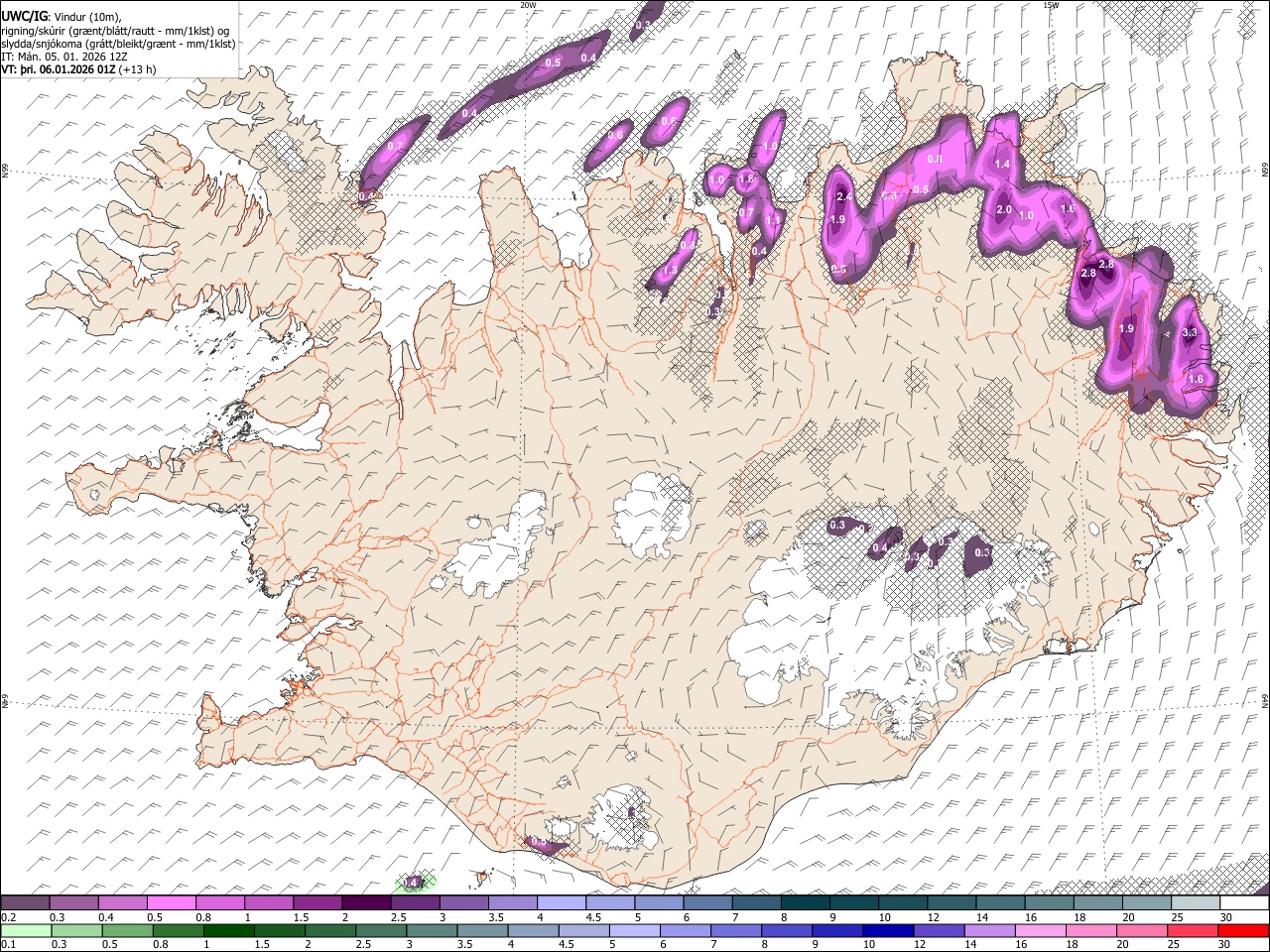The width and height of the screenshot is (1270, 952).
Task: Select the top-row legend swatch between 20 and 25
Action: pos(1147,903)
